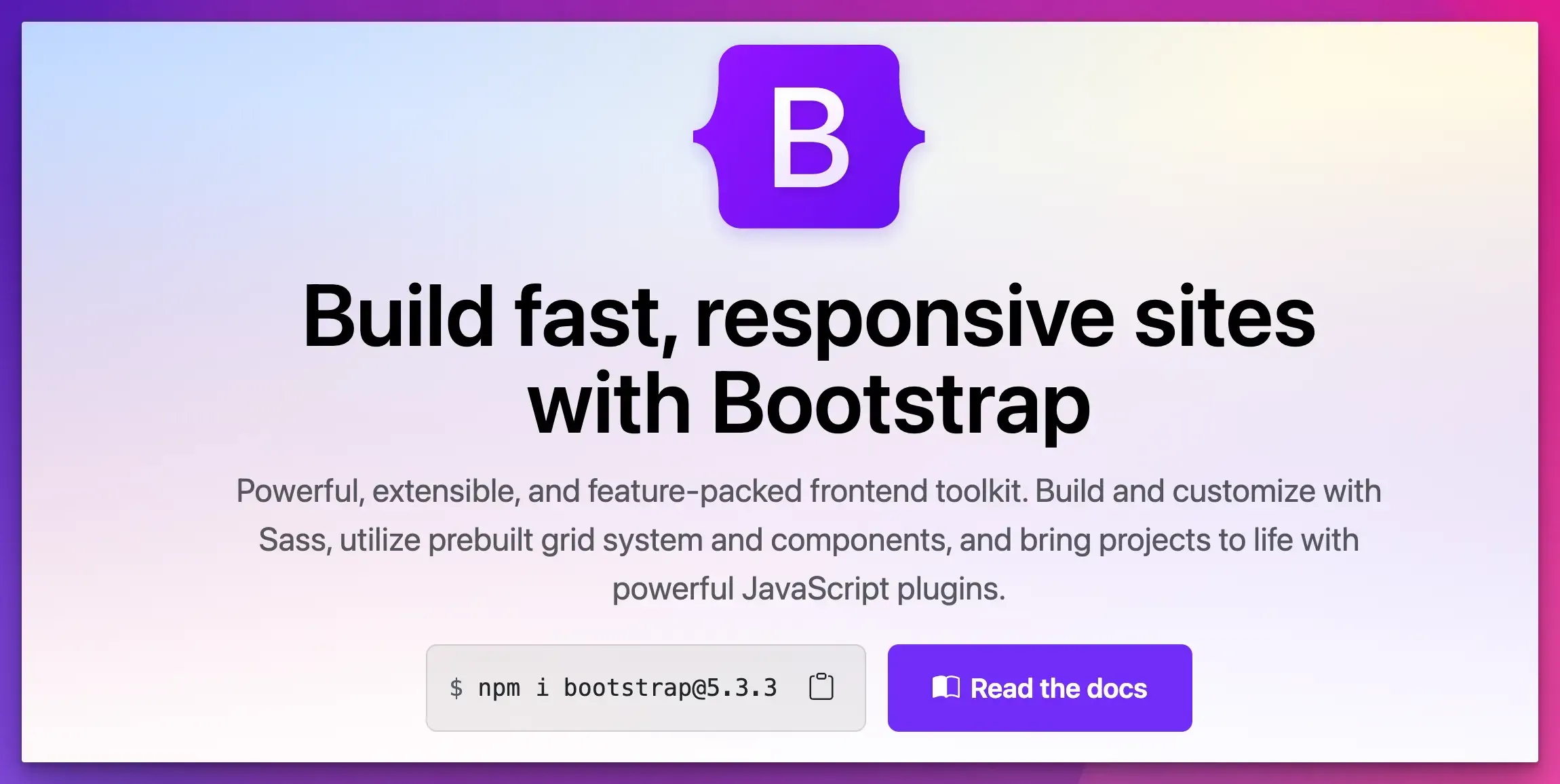Click the book icon on the Read the docs button

click(945, 688)
